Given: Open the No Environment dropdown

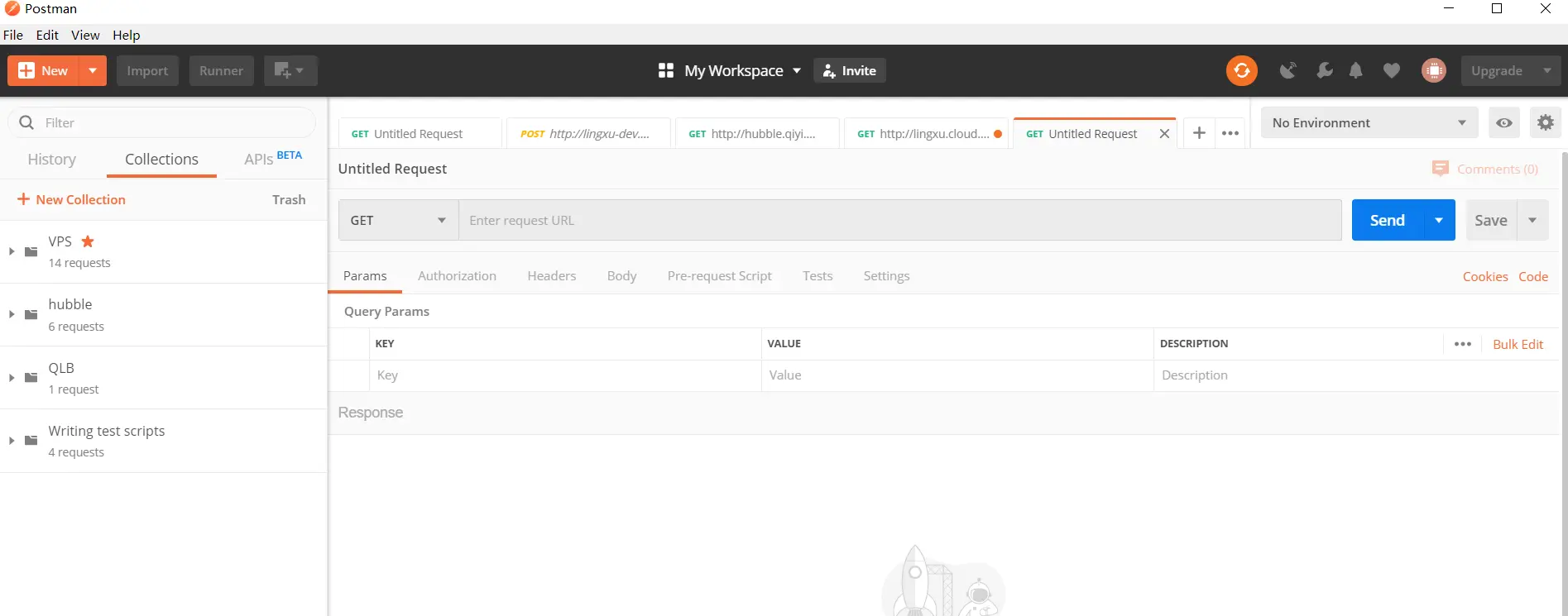Looking at the screenshot, I should coord(1369,123).
